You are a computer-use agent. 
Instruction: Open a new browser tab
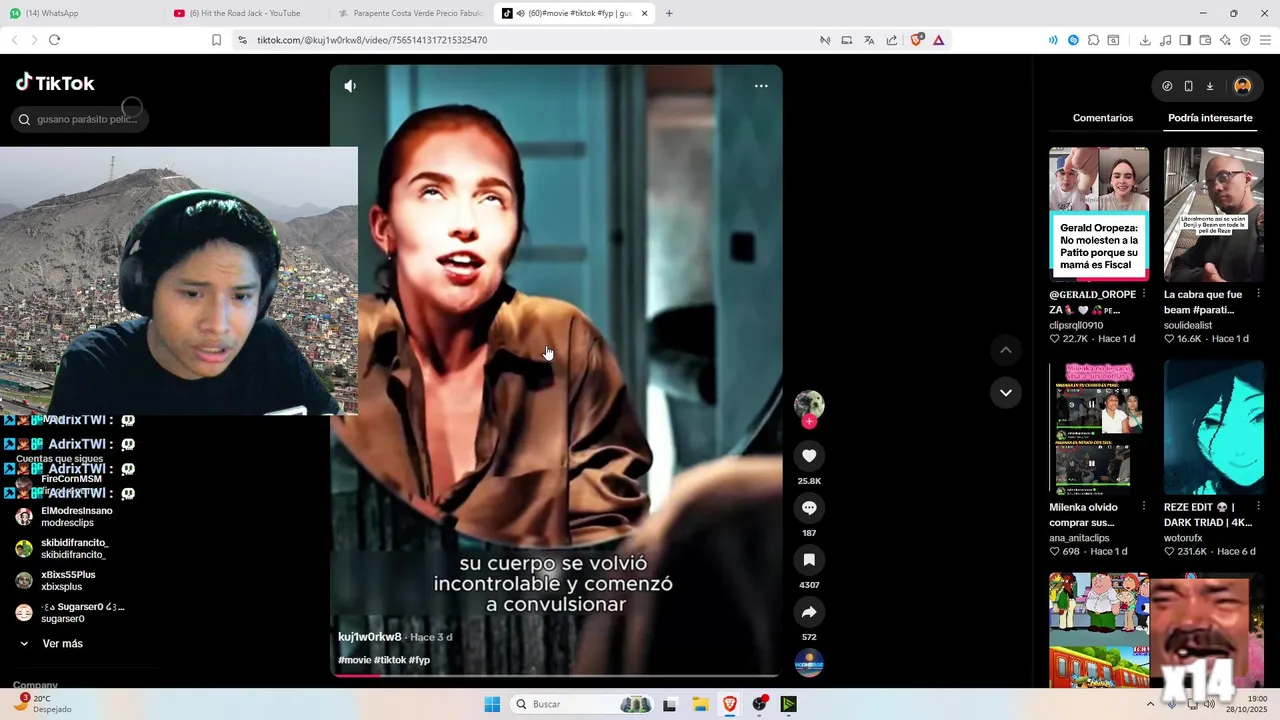click(x=669, y=13)
